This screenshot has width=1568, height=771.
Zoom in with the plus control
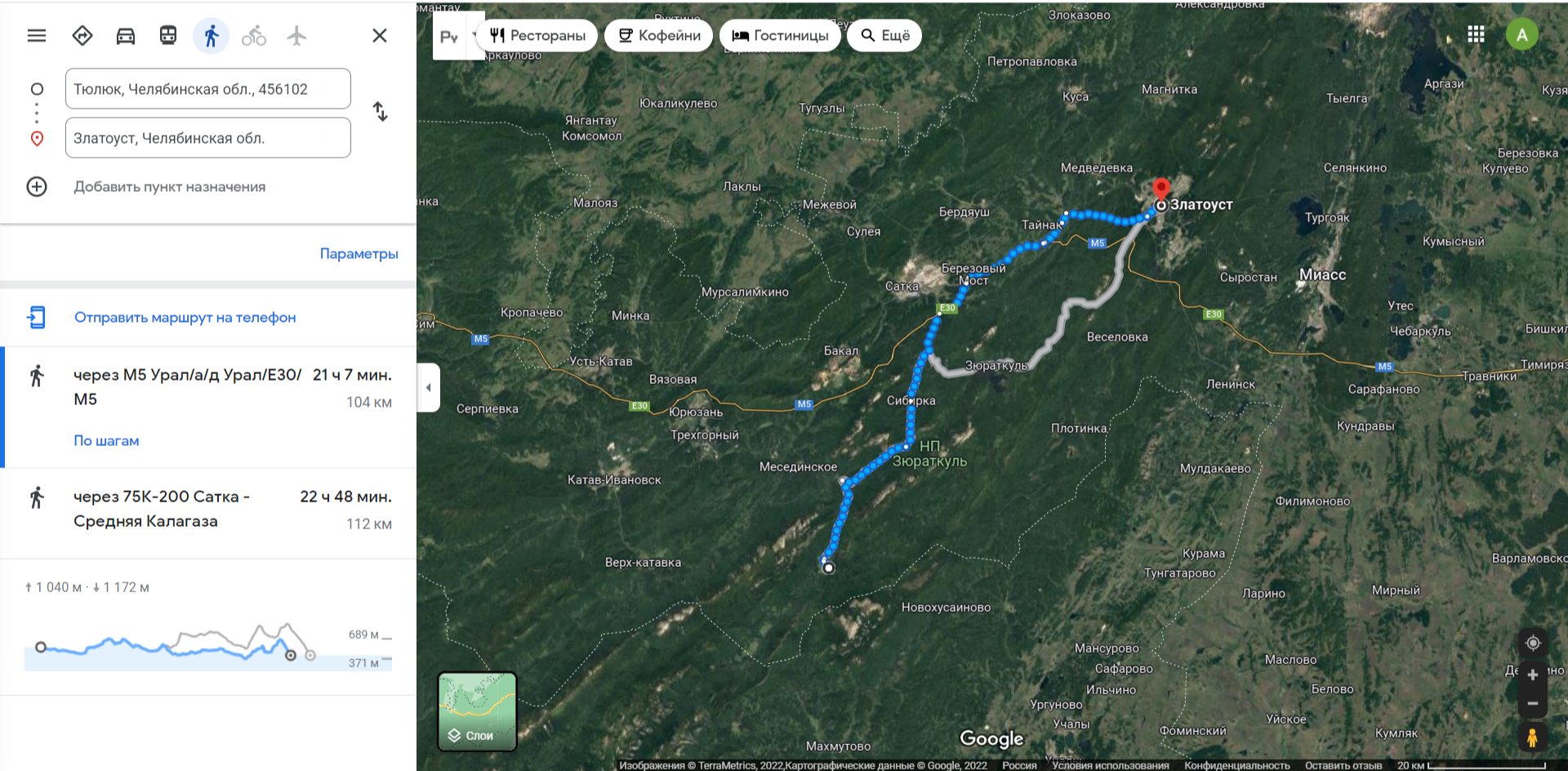tap(1533, 675)
